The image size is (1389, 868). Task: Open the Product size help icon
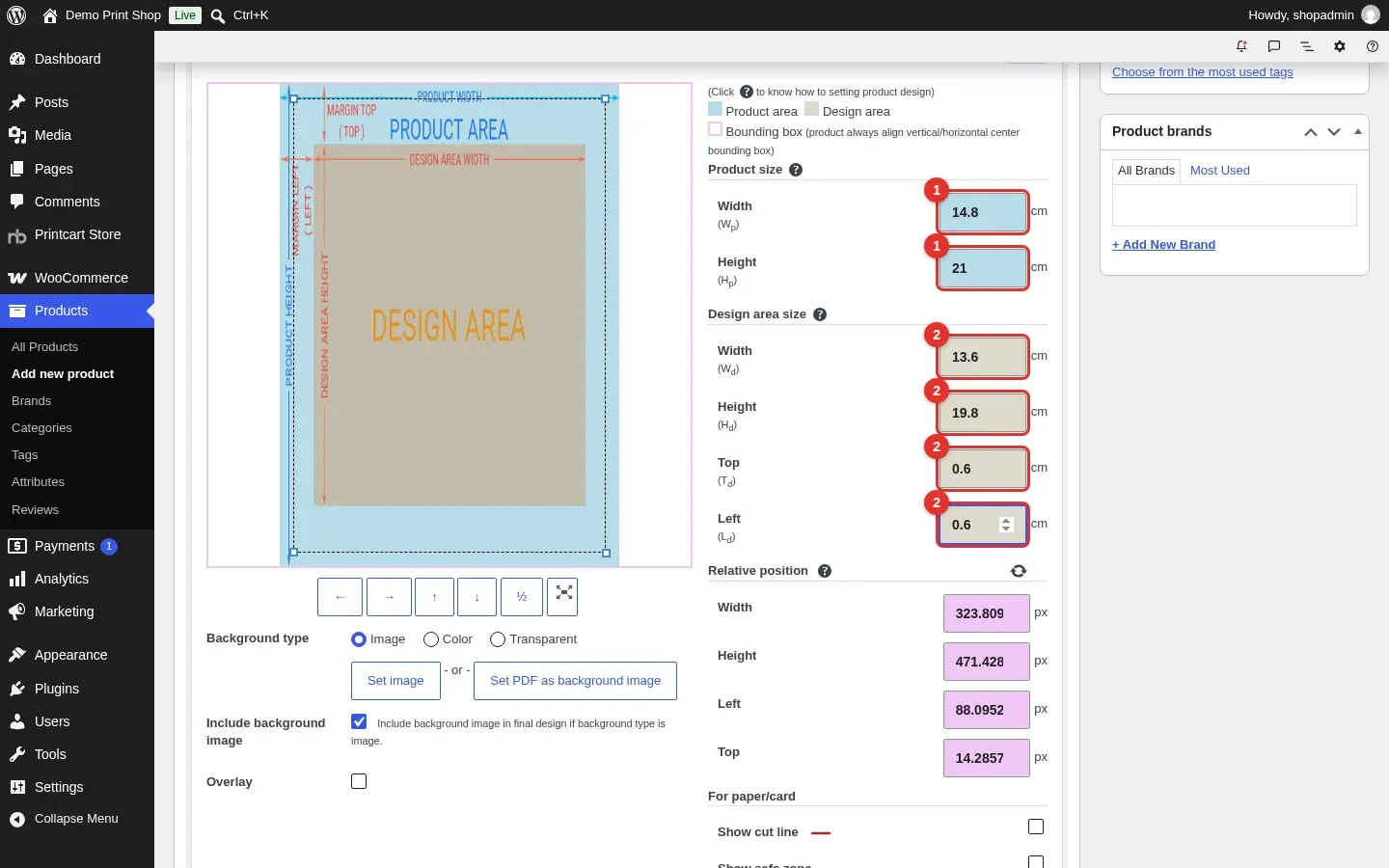click(x=796, y=170)
